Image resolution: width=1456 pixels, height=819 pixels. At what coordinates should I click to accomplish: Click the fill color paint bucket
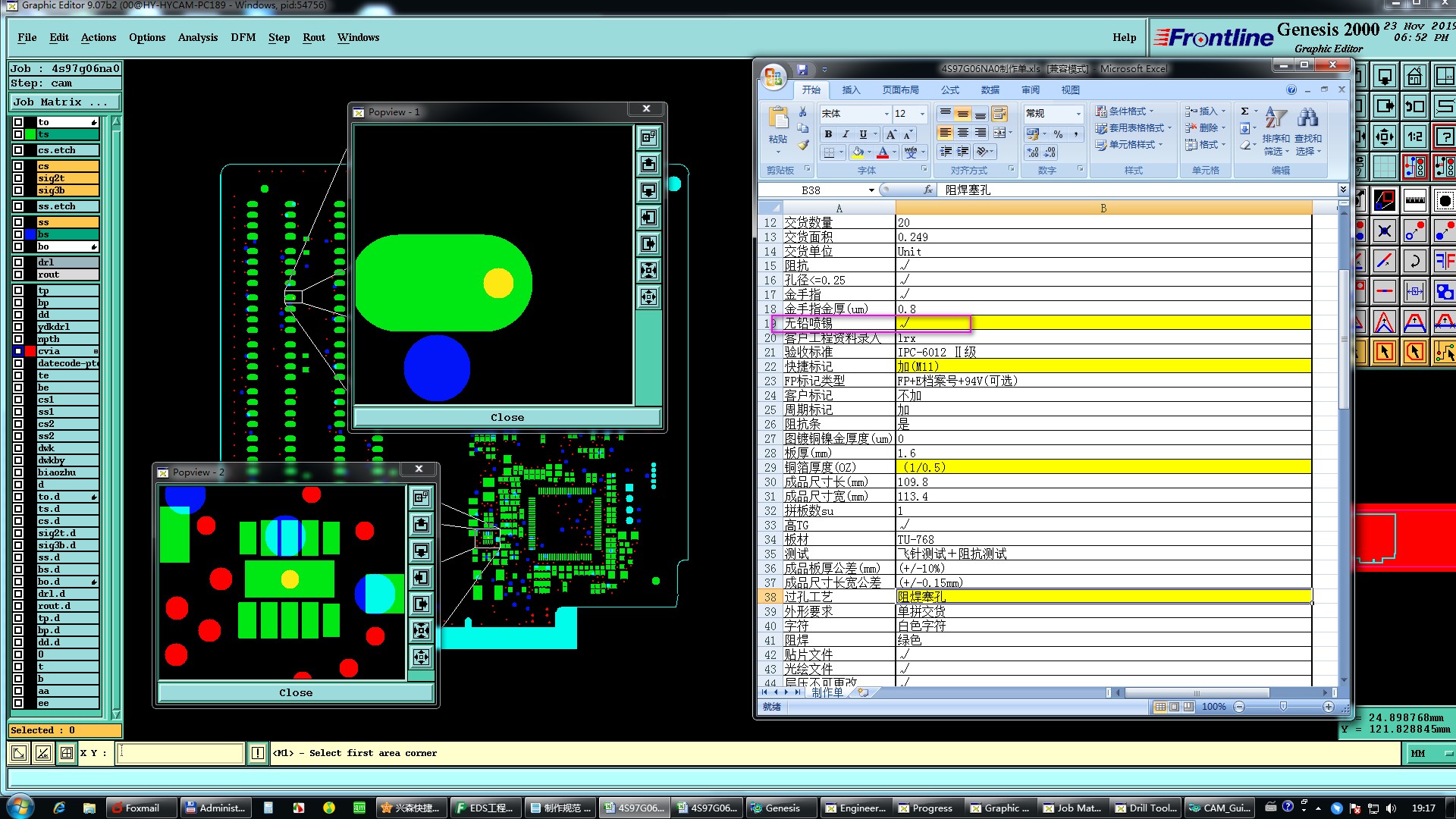[857, 152]
